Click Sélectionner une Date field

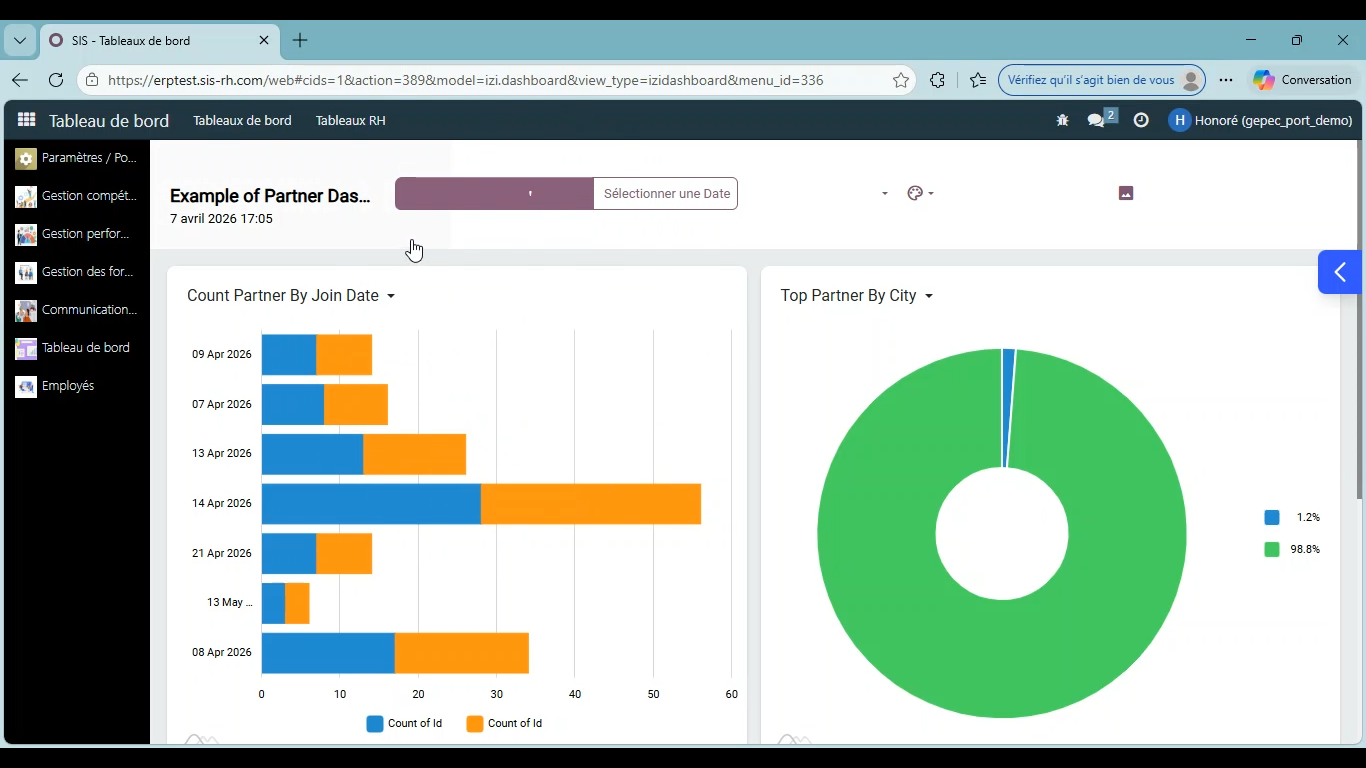point(666,194)
